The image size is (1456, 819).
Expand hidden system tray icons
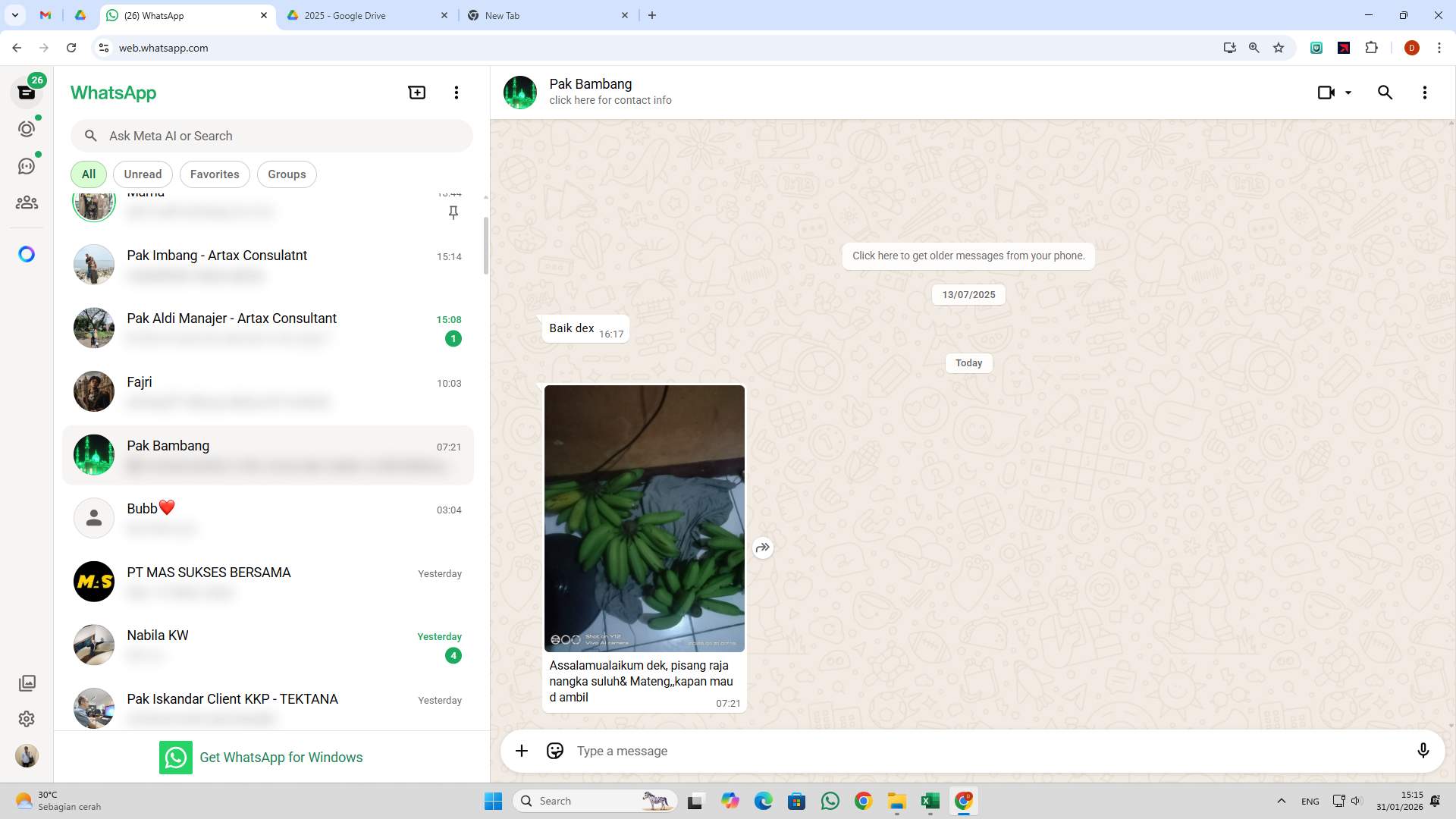pos(1282,800)
